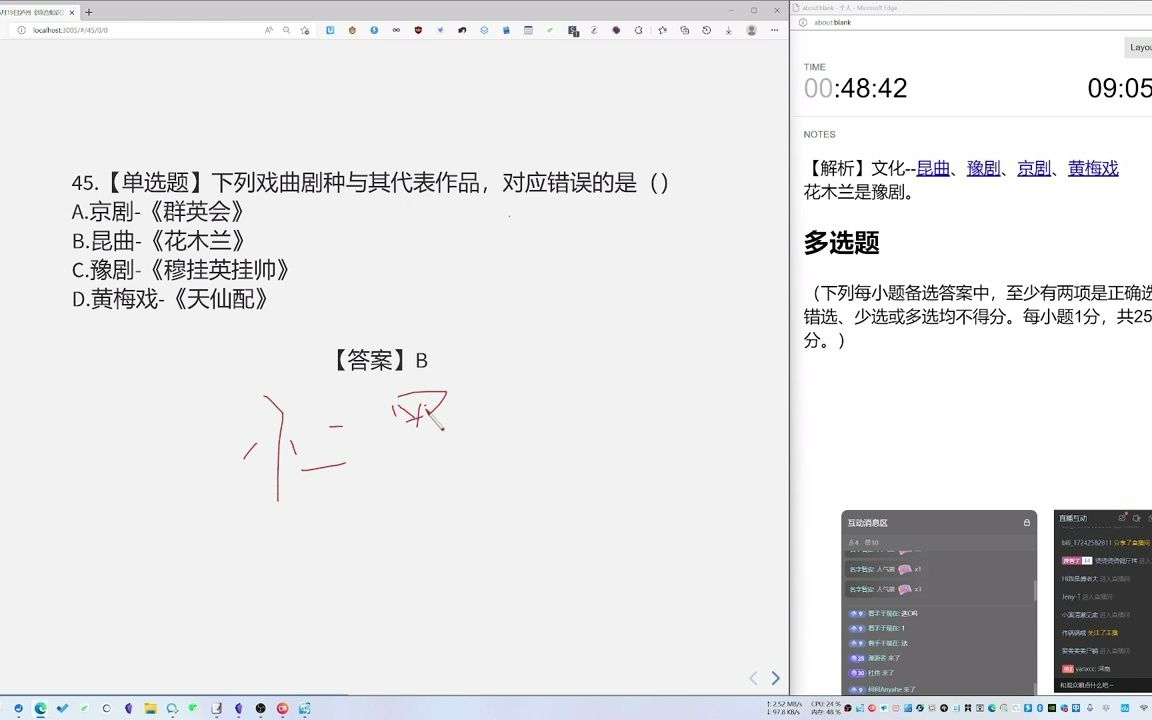Viewport: 1152px width, 720px height.
Task: Open the Layout dropdown in the timer window
Action: 1140,47
